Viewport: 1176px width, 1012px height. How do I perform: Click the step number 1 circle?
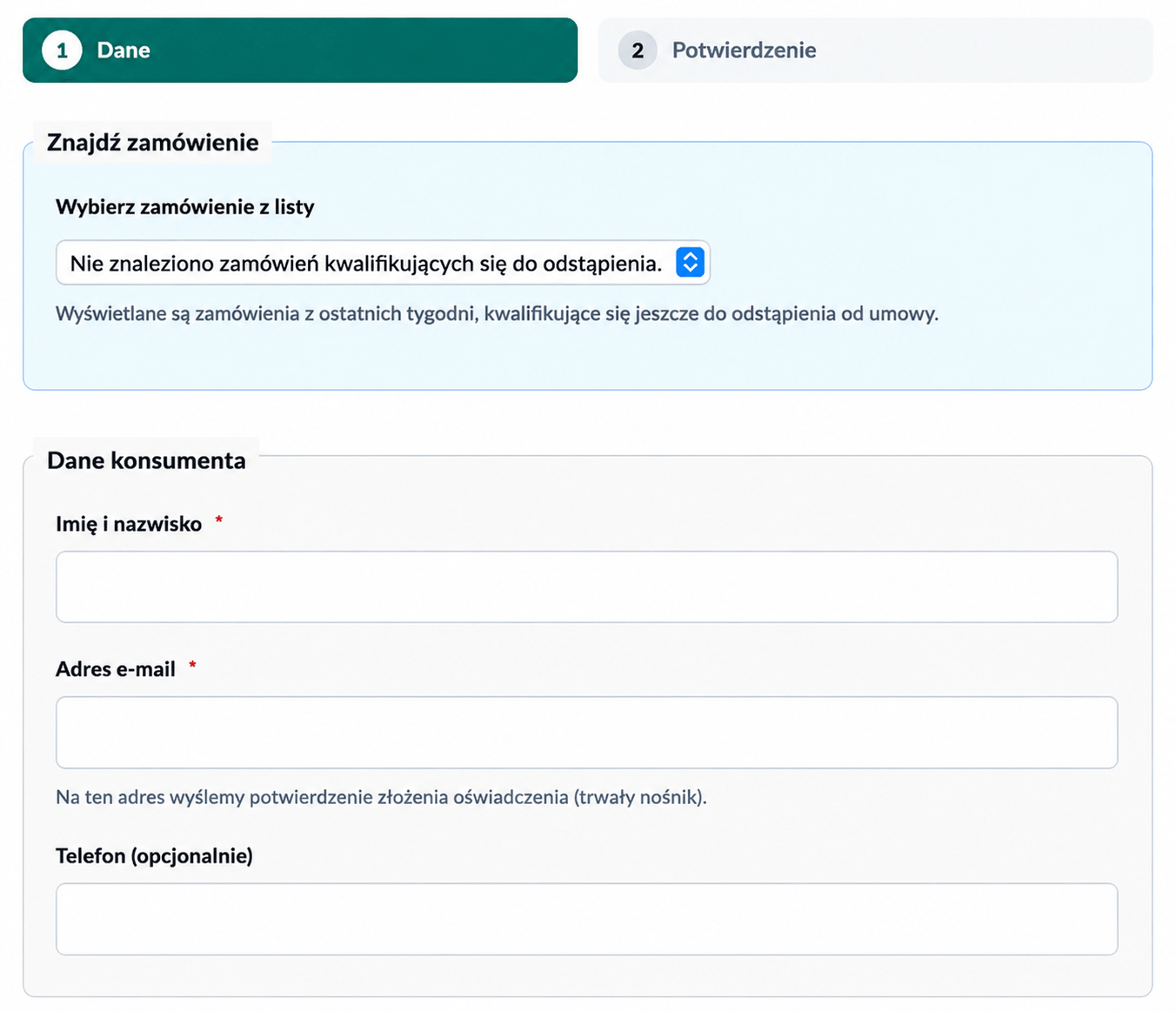pyautogui.click(x=62, y=50)
